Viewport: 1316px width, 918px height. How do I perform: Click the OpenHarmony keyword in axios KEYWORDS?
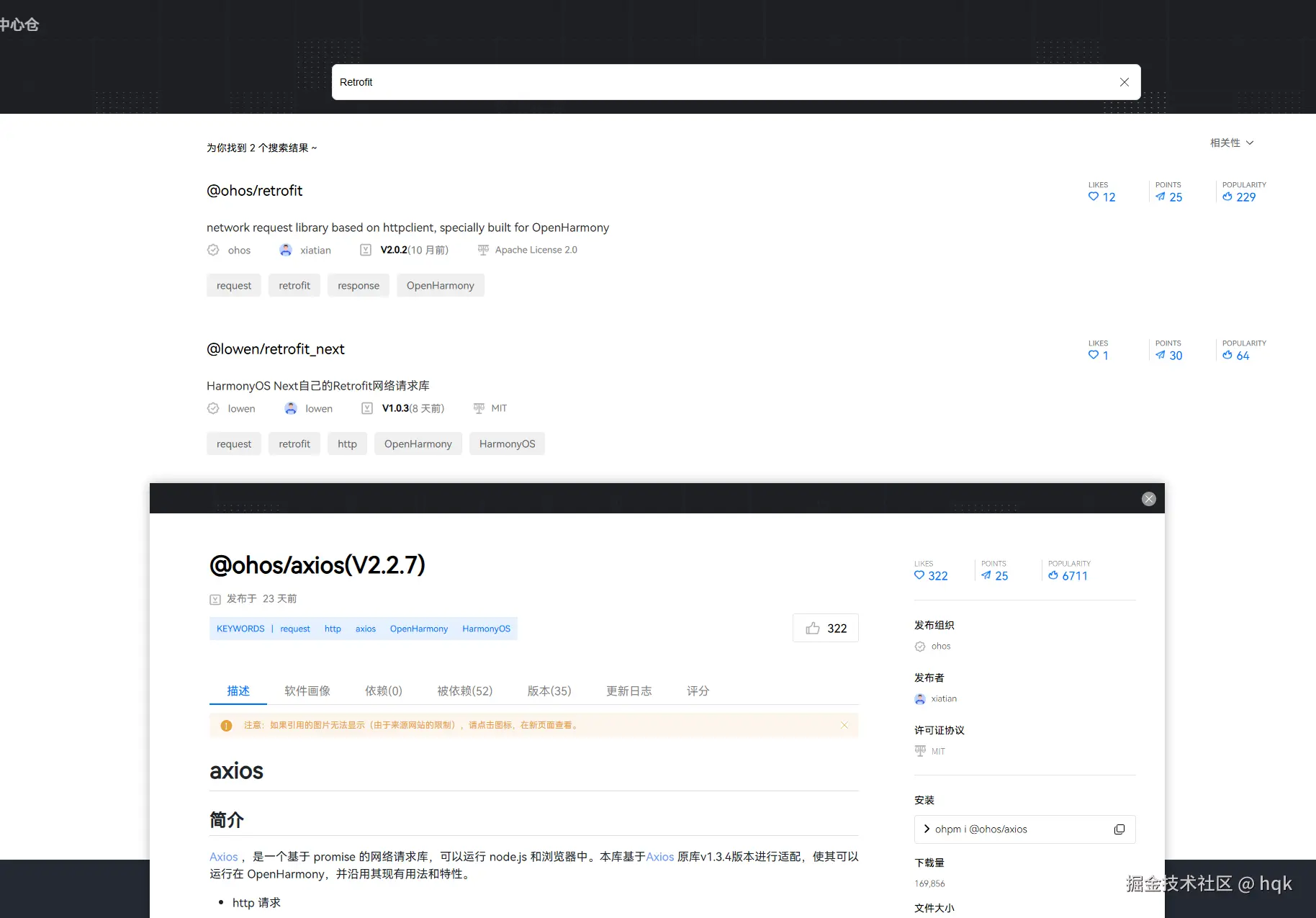(419, 629)
